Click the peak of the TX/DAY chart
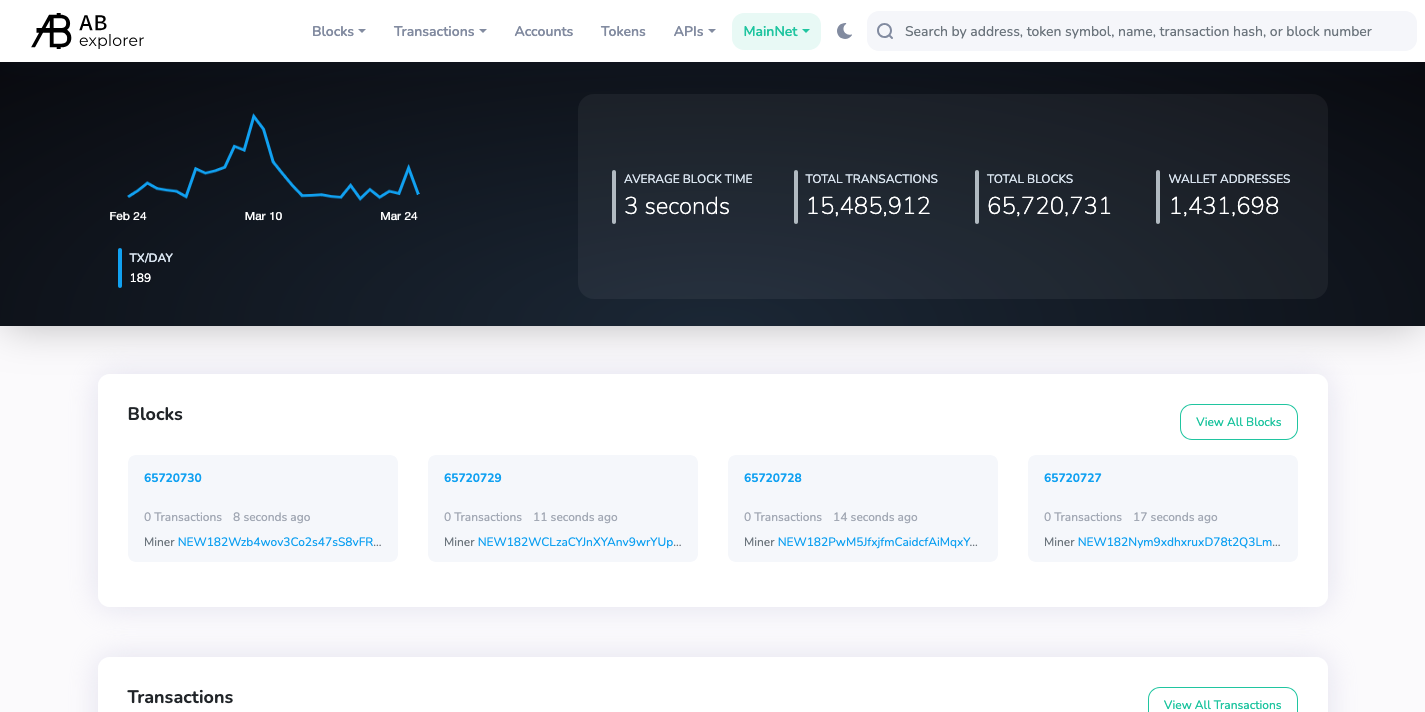 click(254, 116)
